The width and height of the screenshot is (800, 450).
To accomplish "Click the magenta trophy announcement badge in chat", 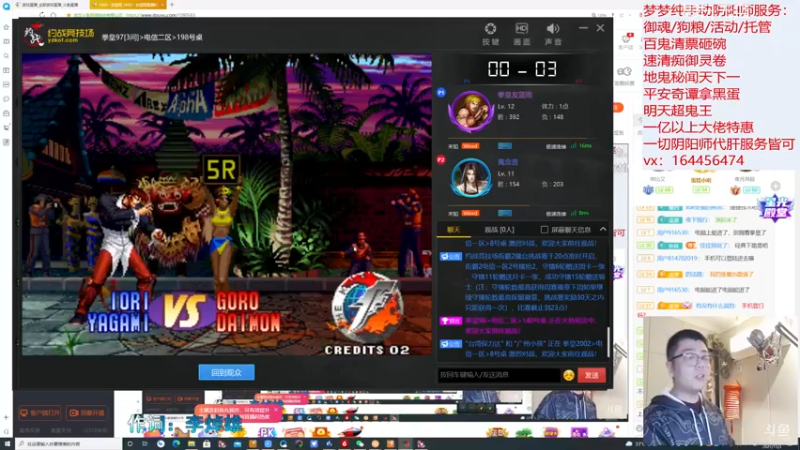I will (x=451, y=321).
